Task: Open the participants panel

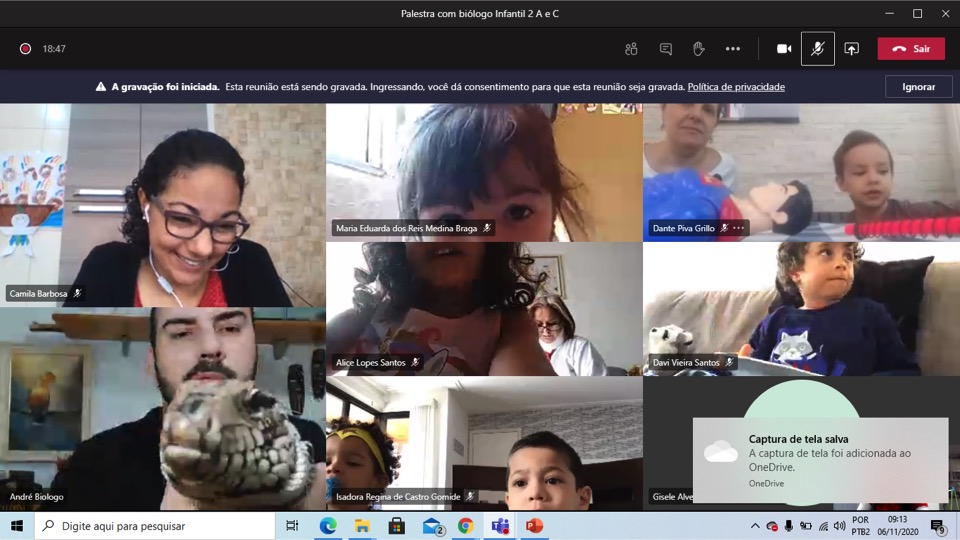Action: (x=631, y=49)
